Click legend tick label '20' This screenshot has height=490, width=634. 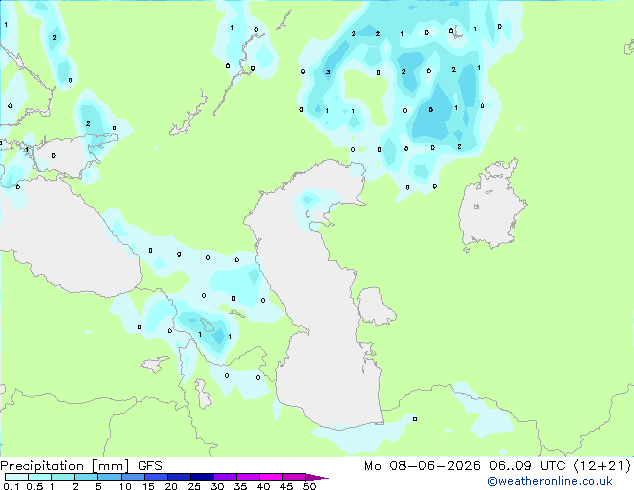[171, 486]
